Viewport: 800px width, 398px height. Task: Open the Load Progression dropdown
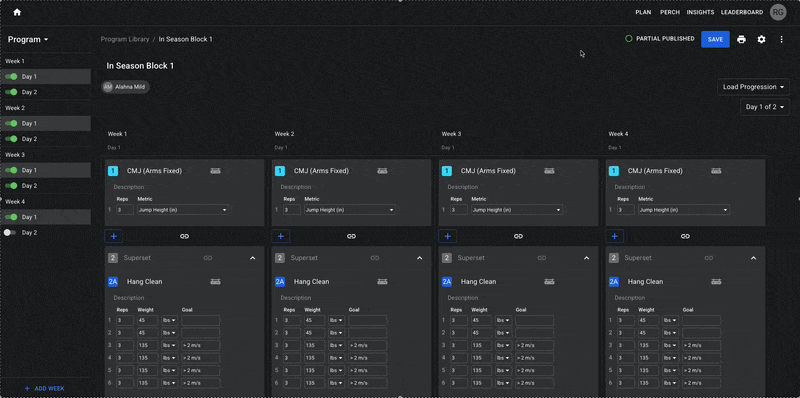pyautogui.click(x=754, y=87)
